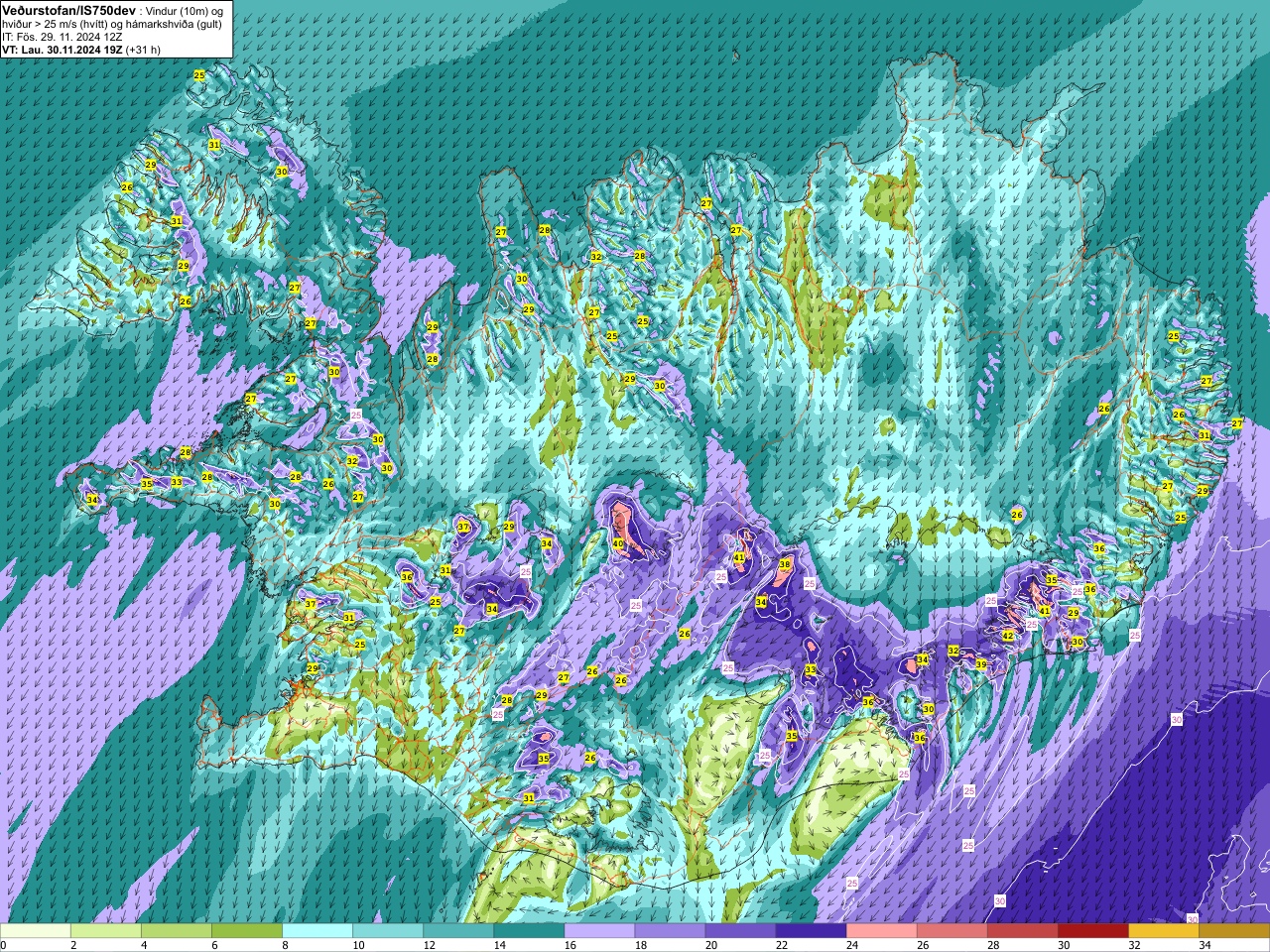1270x952 pixels.
Task: Click the 20–22 m/s purple legend swatch
Action: click(740, 931)
